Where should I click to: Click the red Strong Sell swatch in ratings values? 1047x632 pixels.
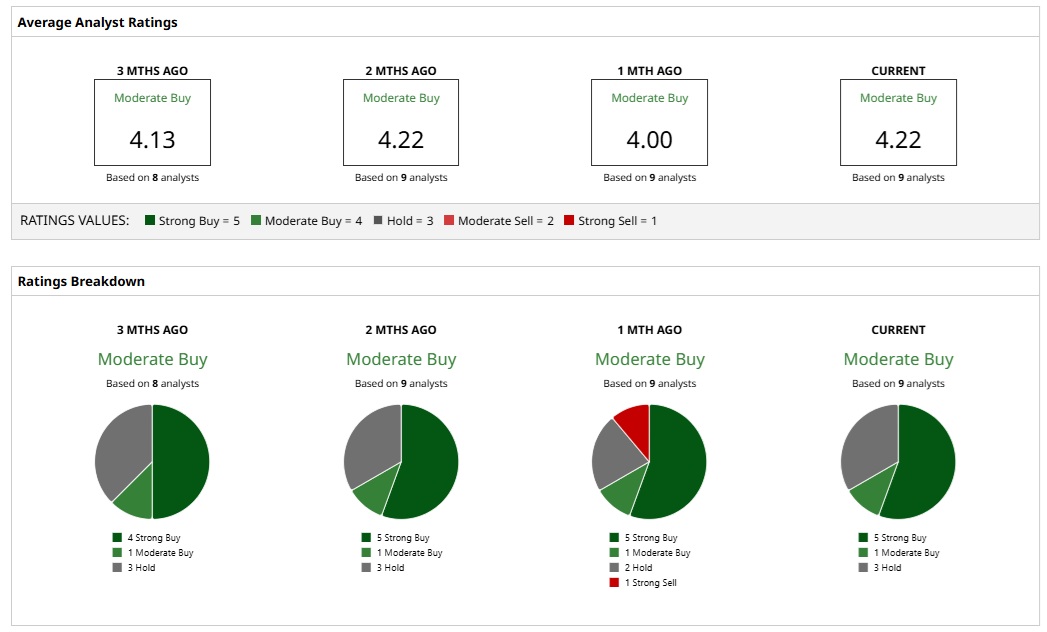569,220
